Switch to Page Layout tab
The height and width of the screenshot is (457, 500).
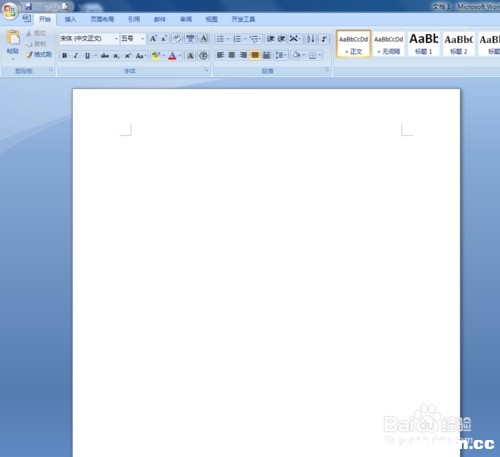click(102, 19)
